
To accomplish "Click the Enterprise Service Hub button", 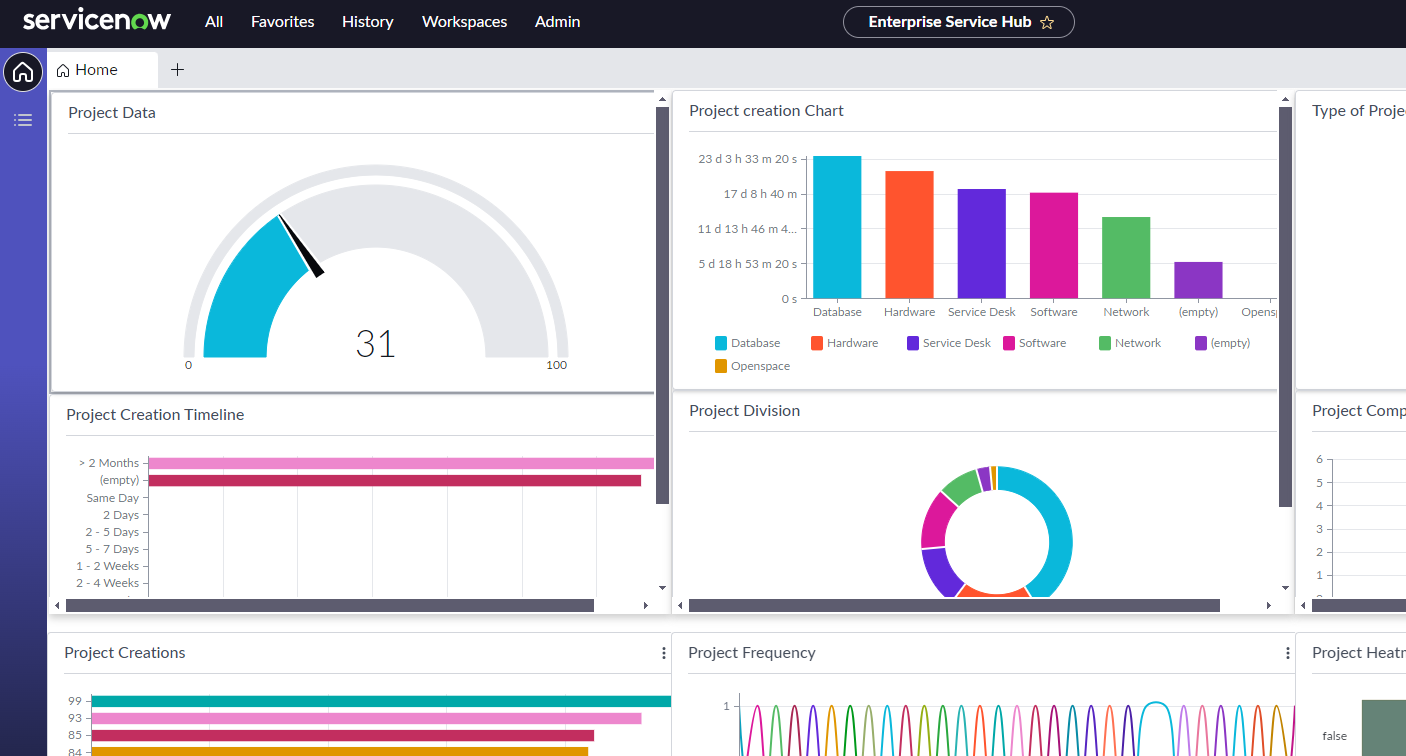I will (x=948, y=22).
